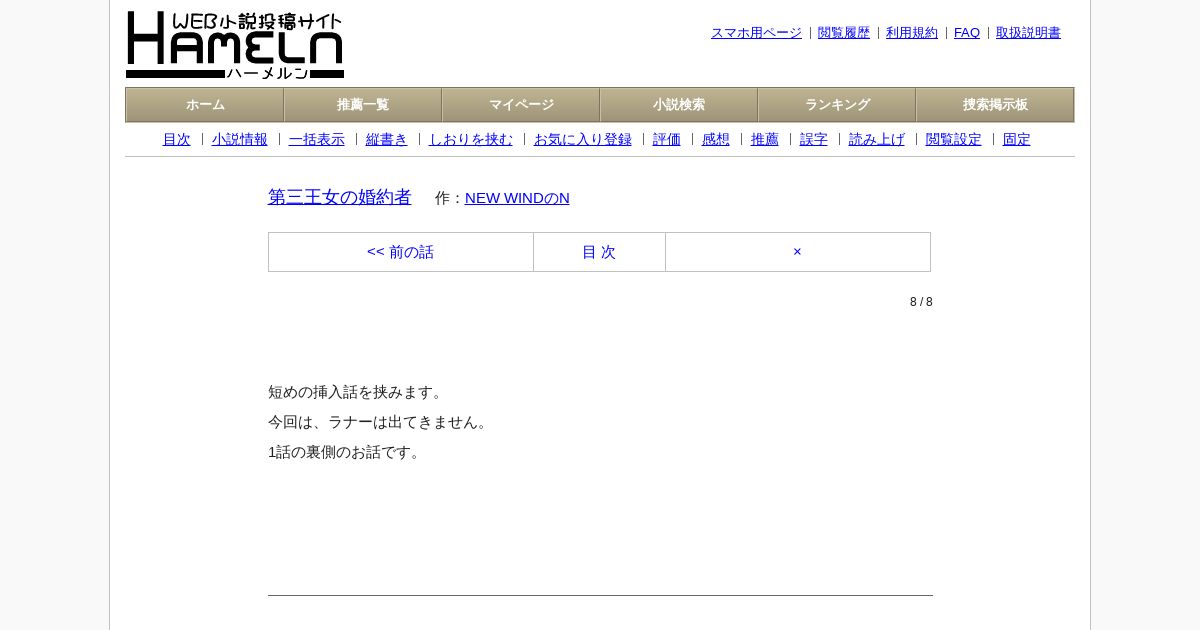Click the line 短めの挿入話を挟みます。
Image resolution: width=1200 pixels, height=630 pixels.
click(358, 392)
